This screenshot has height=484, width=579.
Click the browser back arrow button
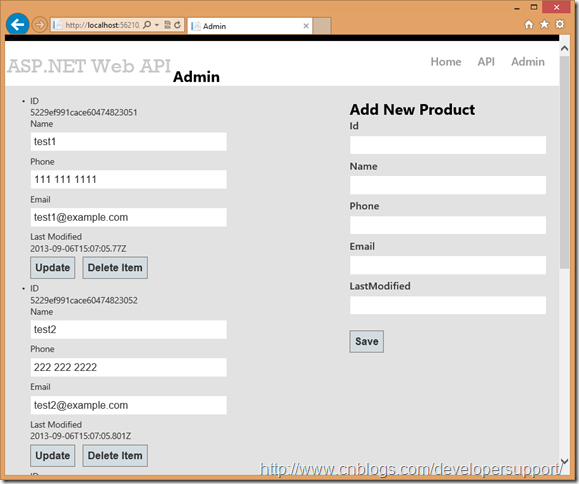(17, 24)
